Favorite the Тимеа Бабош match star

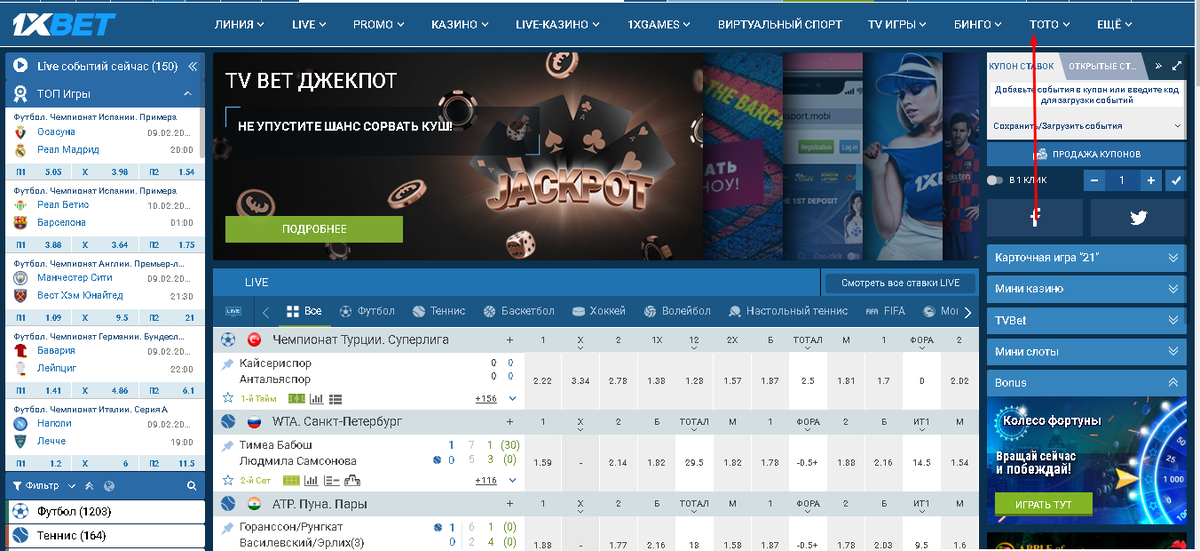click(228, 480)
